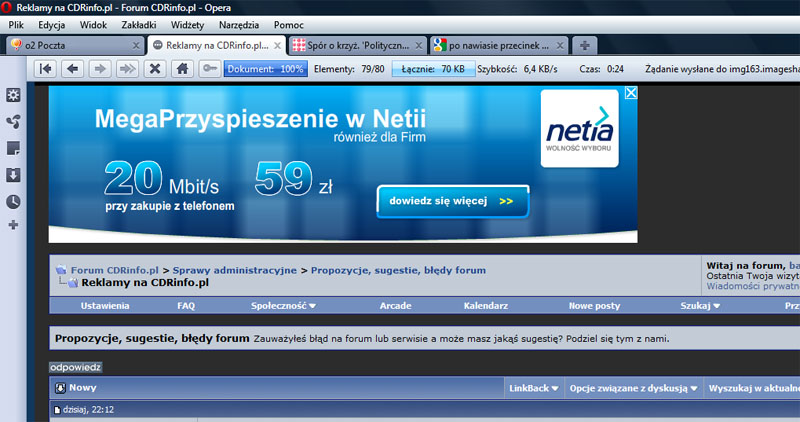Click the dzisiaj, 22:12 post date
This screenshot has width=800, height=422.
click(88, 410)
